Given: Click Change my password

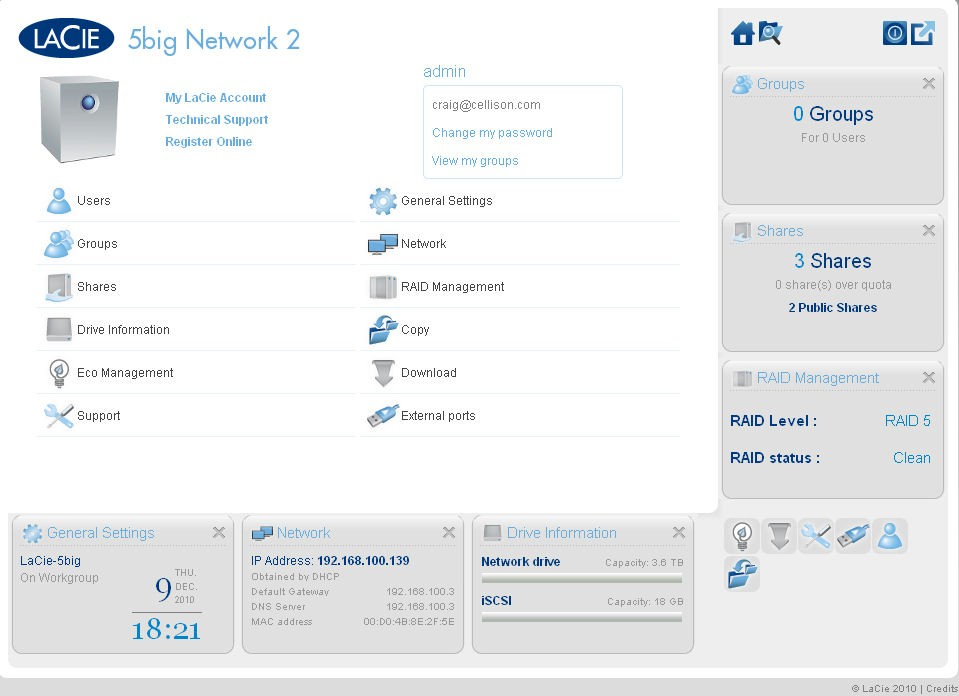Looking at the screenshot, I should click(x=492, y=133).
